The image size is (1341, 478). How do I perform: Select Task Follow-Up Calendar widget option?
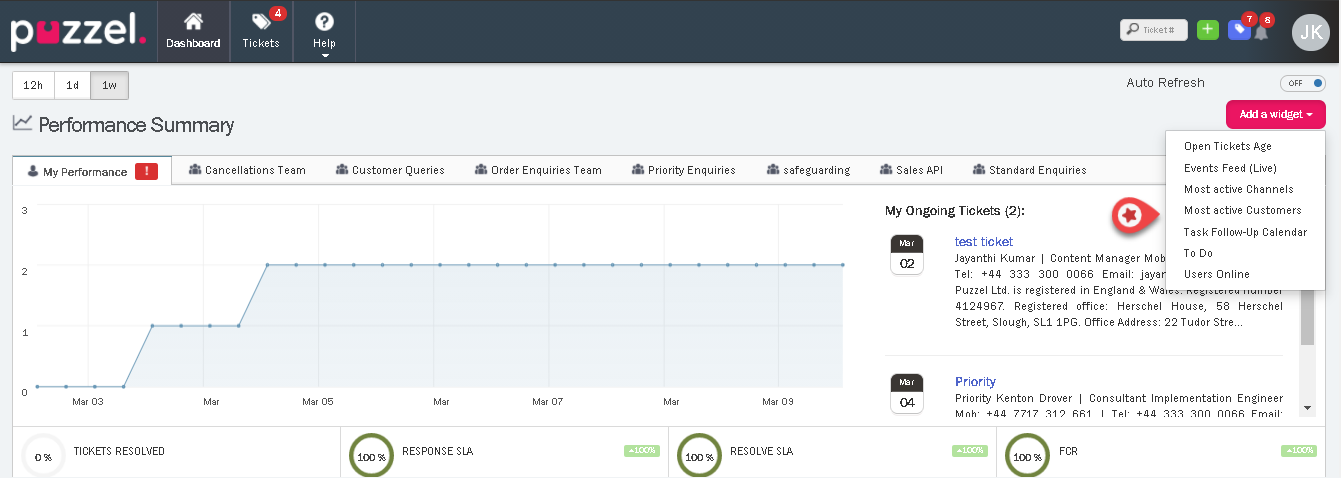pyautogui.click(x=1244, y=232)
